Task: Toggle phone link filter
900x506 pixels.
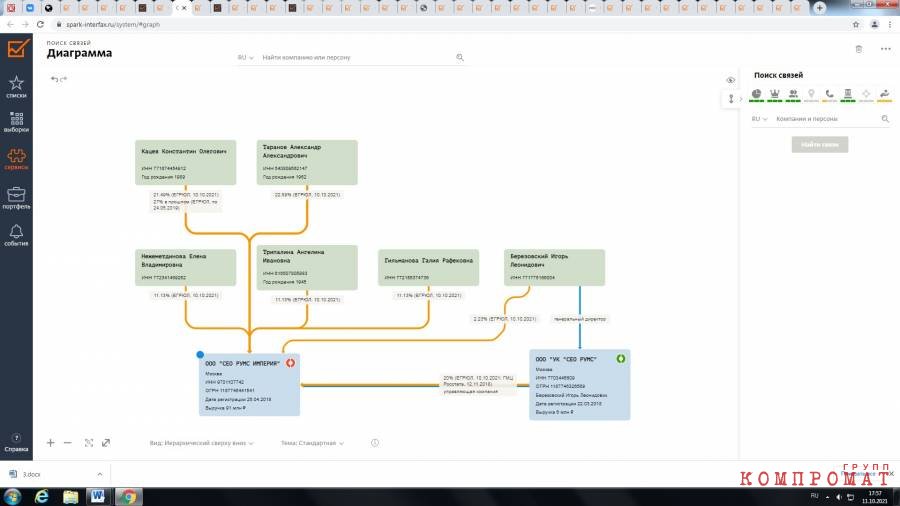Action: (x=829, y=95)
